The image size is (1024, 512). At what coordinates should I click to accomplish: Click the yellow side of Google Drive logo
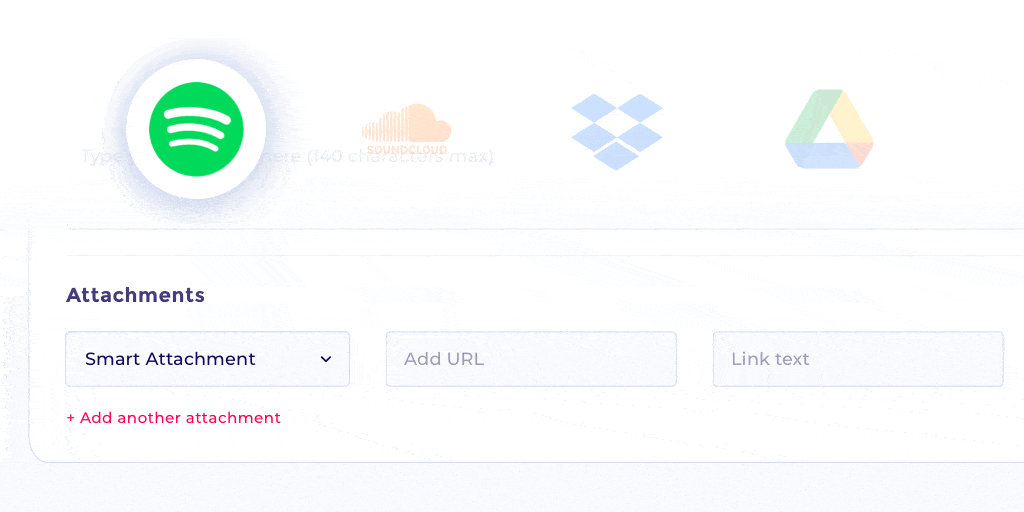click(x=852, y=116)
